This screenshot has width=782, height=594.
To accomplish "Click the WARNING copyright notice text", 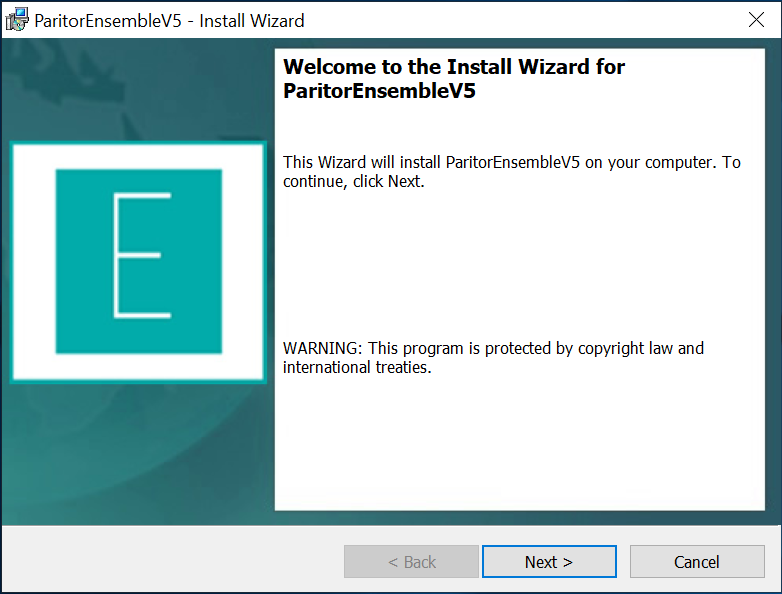I will pyautogui.click(x=493, y=358).
